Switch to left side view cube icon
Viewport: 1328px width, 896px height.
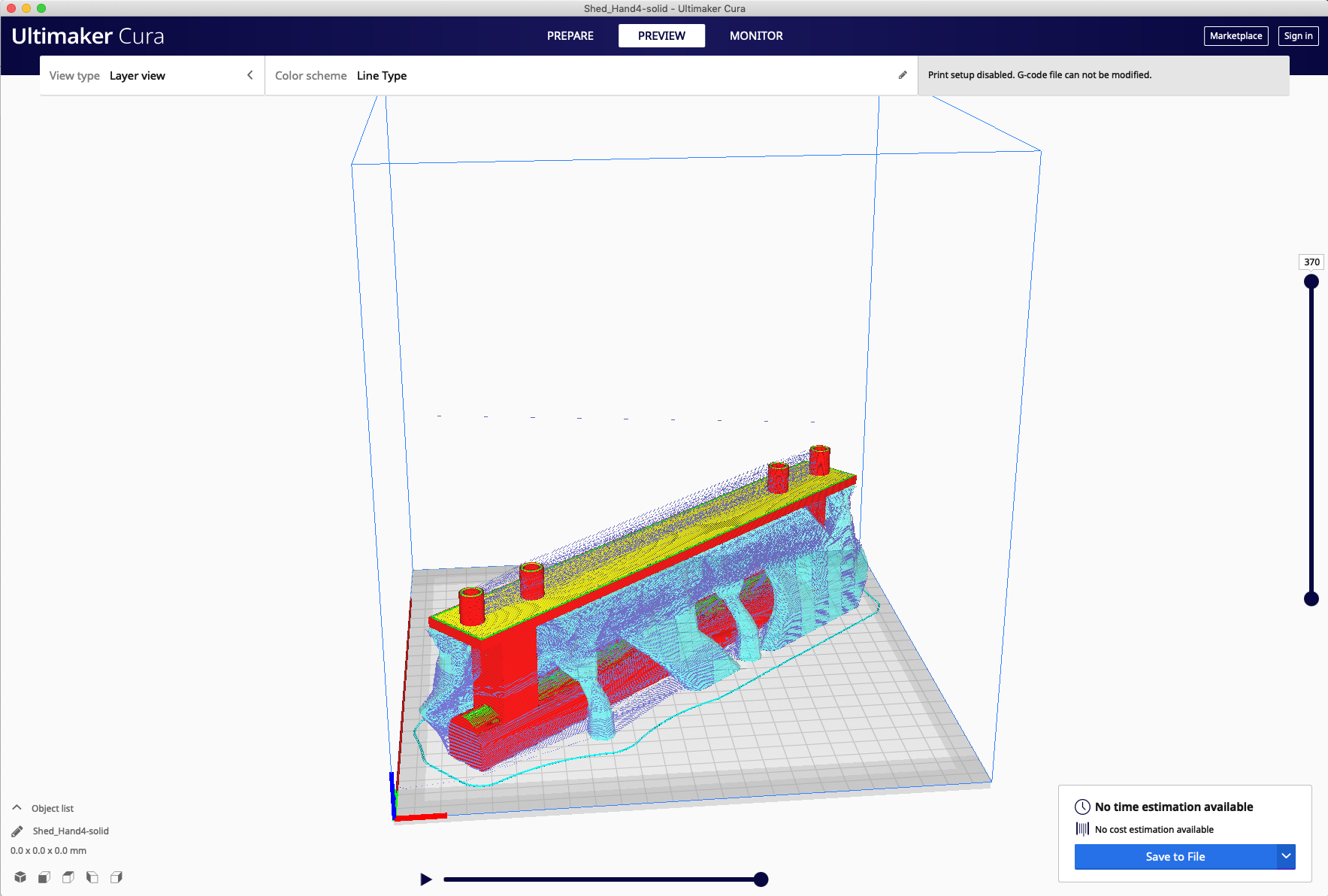coord(92,877)
